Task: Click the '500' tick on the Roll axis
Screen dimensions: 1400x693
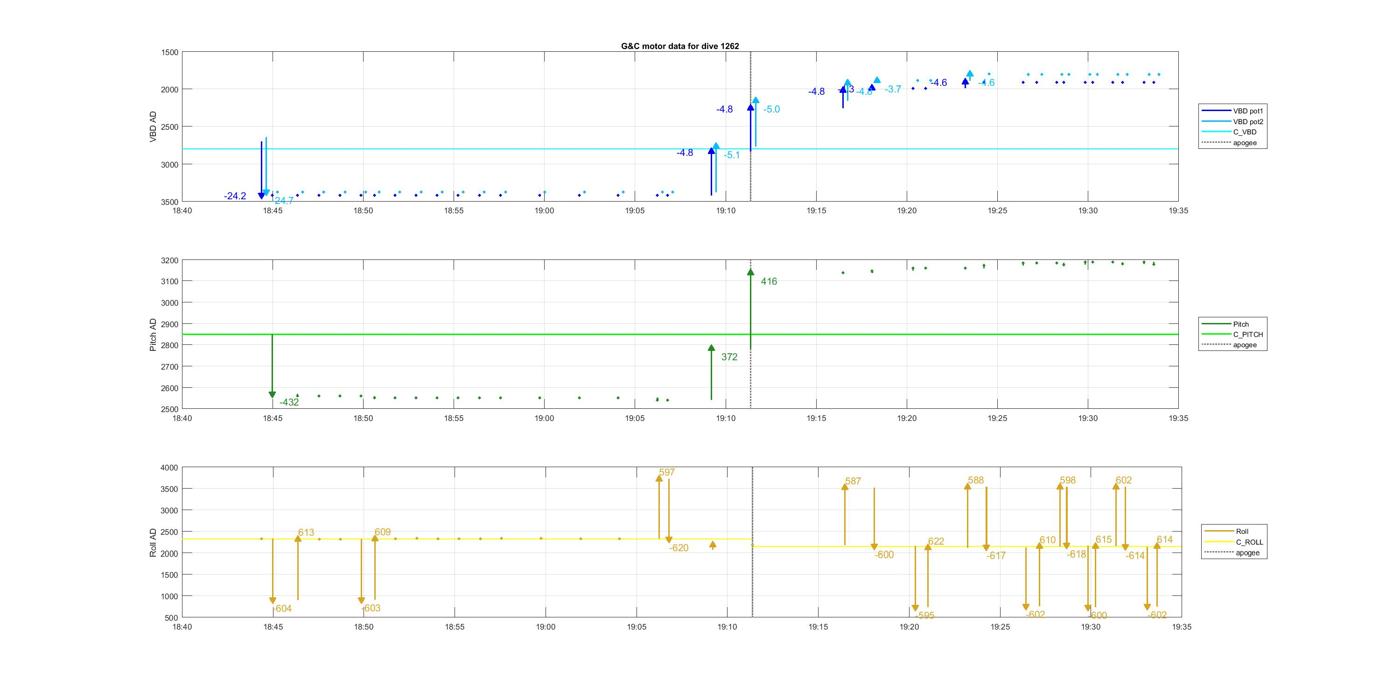Action: (172, 618)
